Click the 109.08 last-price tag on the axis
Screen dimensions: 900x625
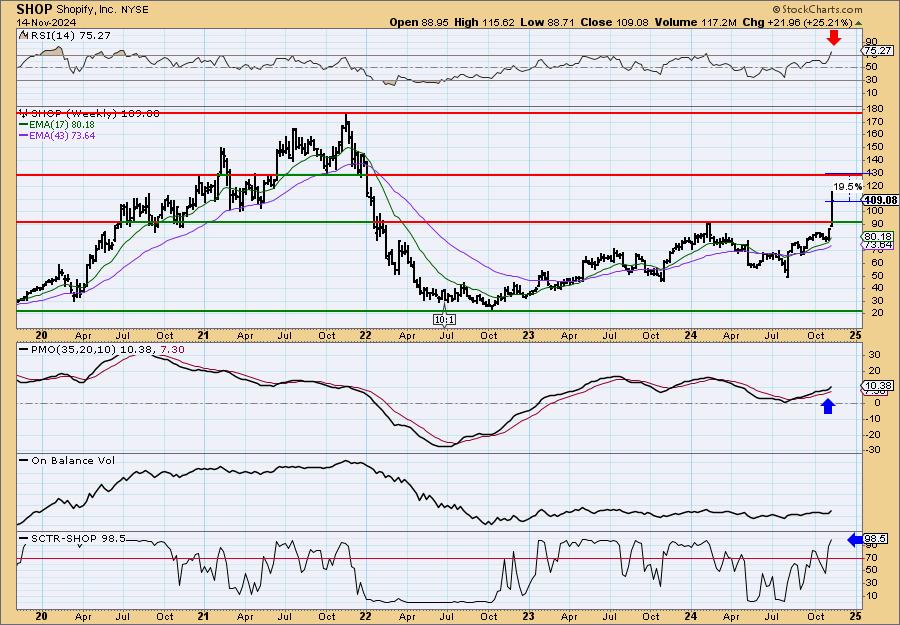[880, 200]
